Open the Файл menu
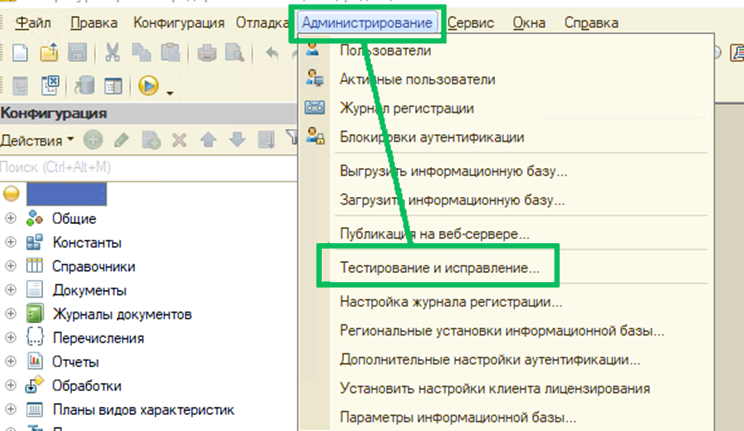 33,23
